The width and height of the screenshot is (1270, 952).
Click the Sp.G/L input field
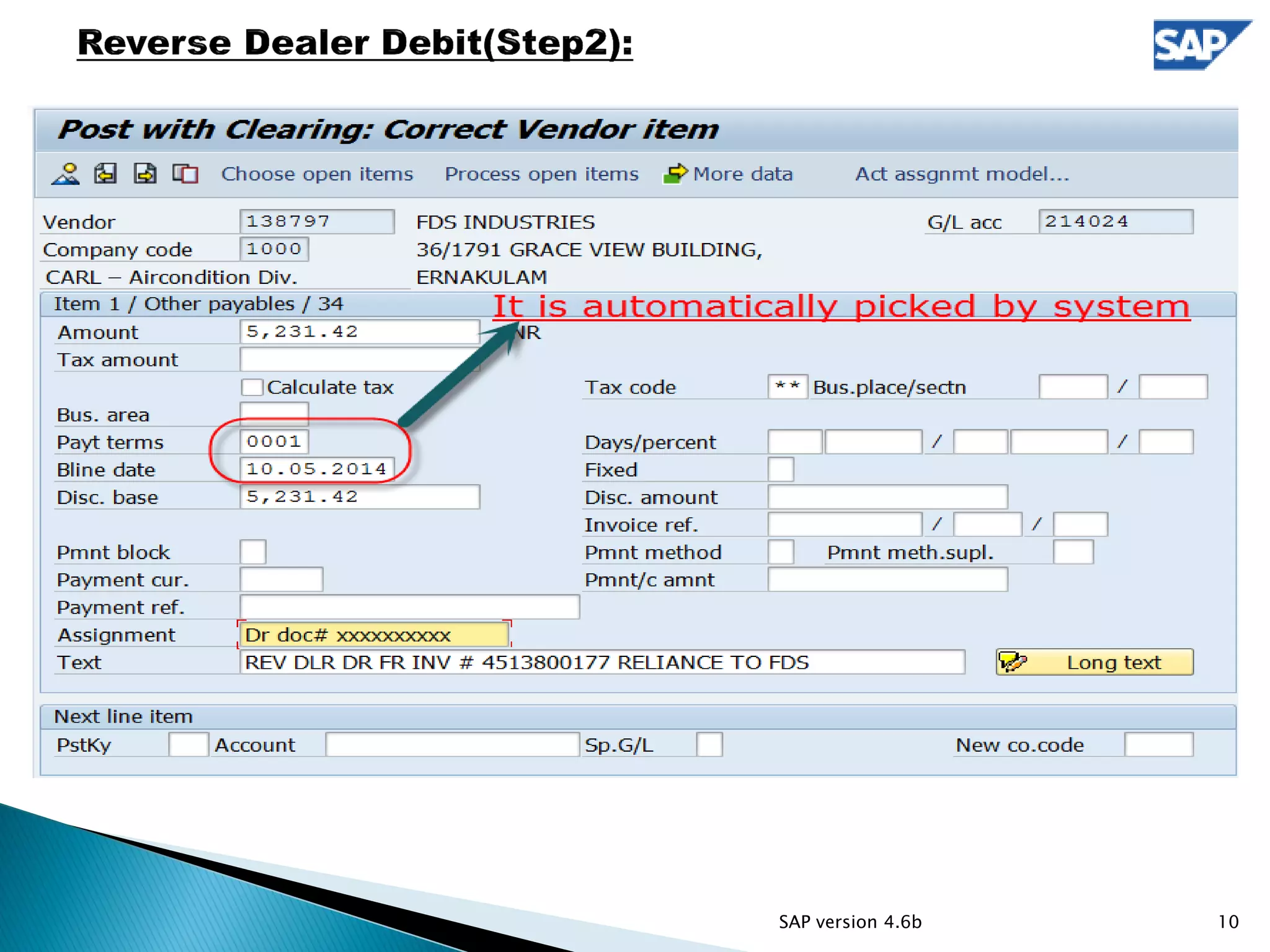(709, 744)
